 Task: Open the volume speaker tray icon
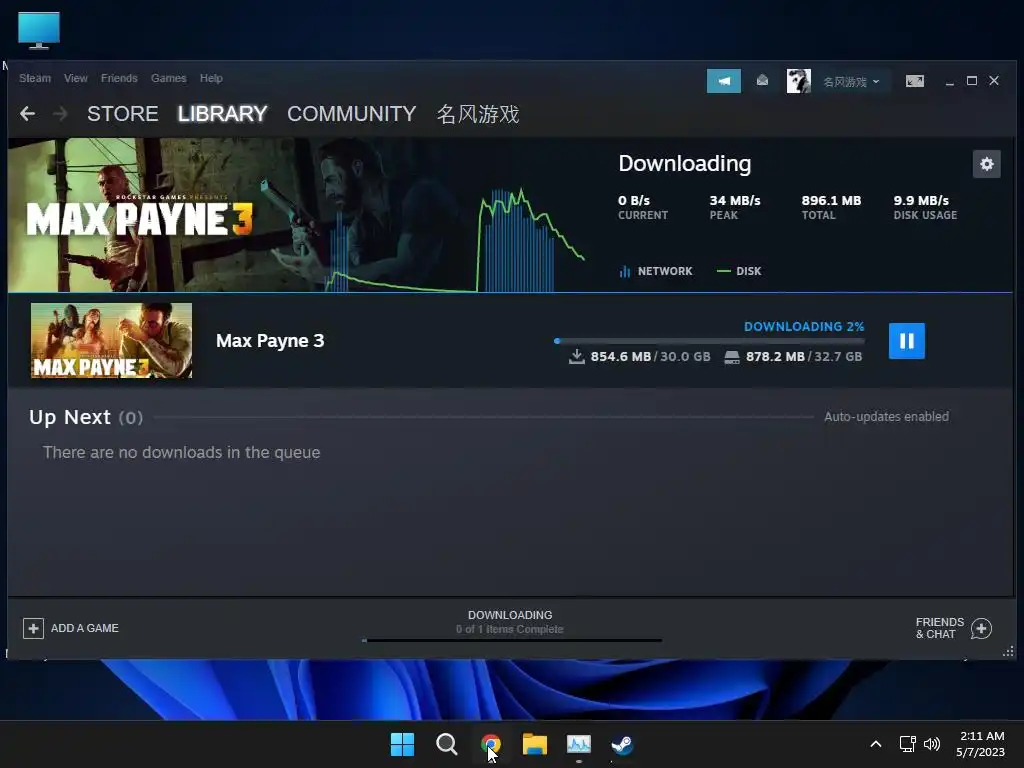coord(932,744)
